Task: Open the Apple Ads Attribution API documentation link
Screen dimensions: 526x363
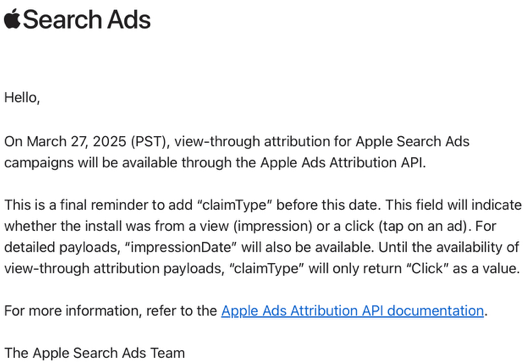Action: pos(352,311)
